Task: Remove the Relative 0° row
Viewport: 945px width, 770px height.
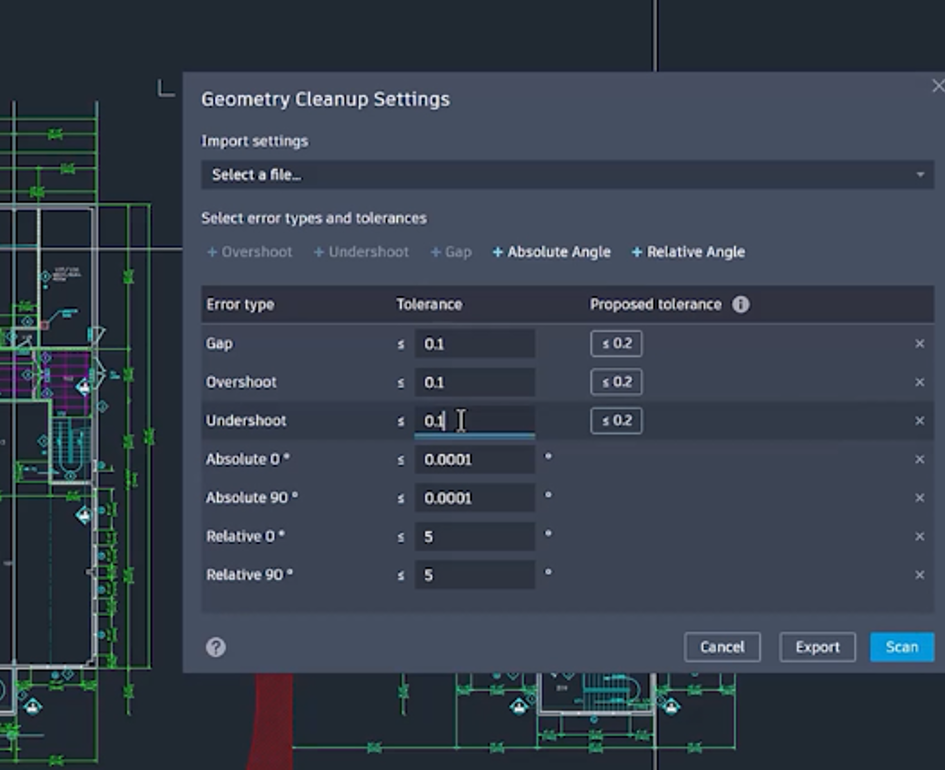Action: click(x=919, y=537)
